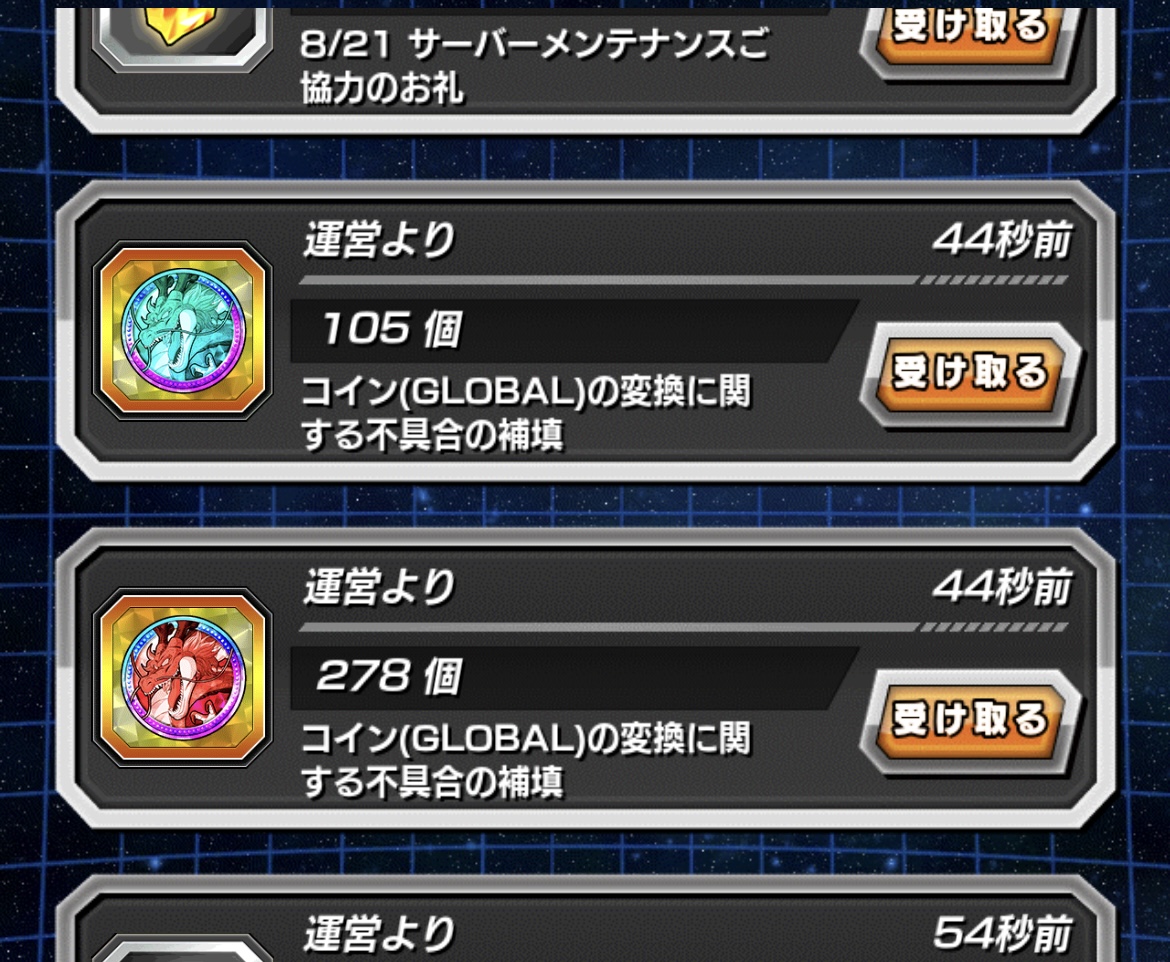Claim the 105 coins with 受け取る
This screenshot has height=962, width=1170.
pyautogui.click(x=970, y=372)
